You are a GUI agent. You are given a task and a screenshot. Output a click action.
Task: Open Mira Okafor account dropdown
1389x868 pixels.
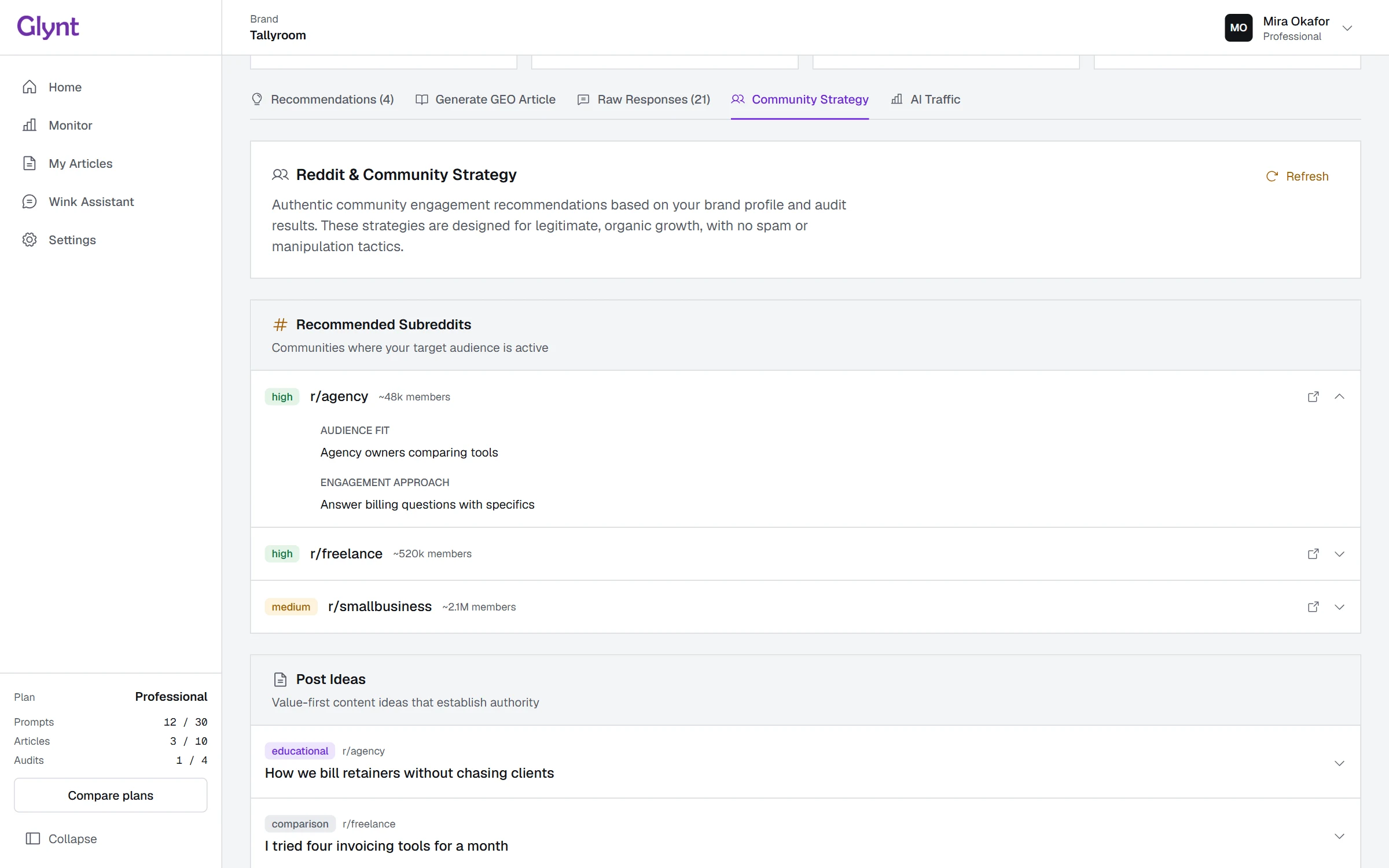click(1347, 28)
